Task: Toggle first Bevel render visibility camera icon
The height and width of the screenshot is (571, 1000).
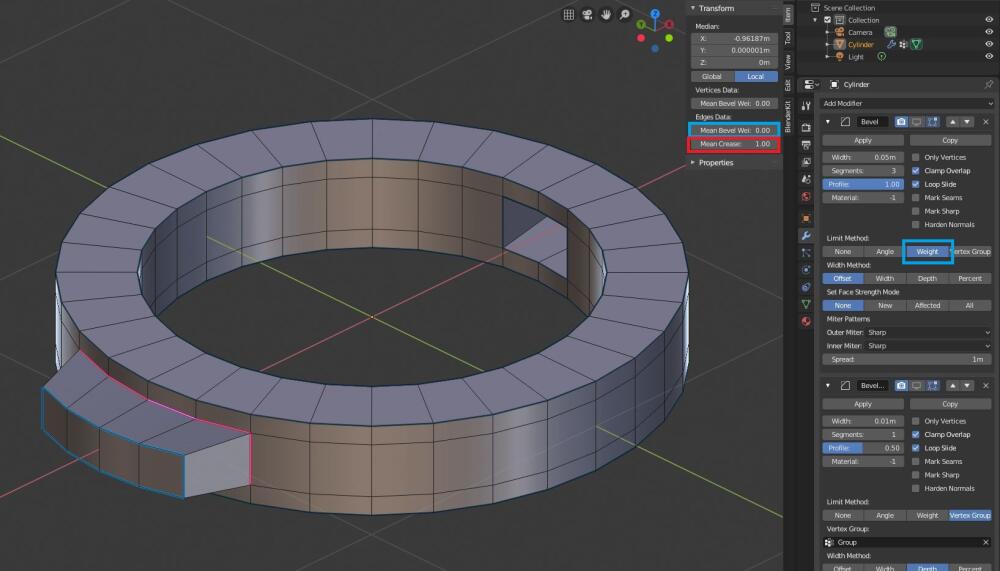Action: pyautogui.click(x=901, y=122)
